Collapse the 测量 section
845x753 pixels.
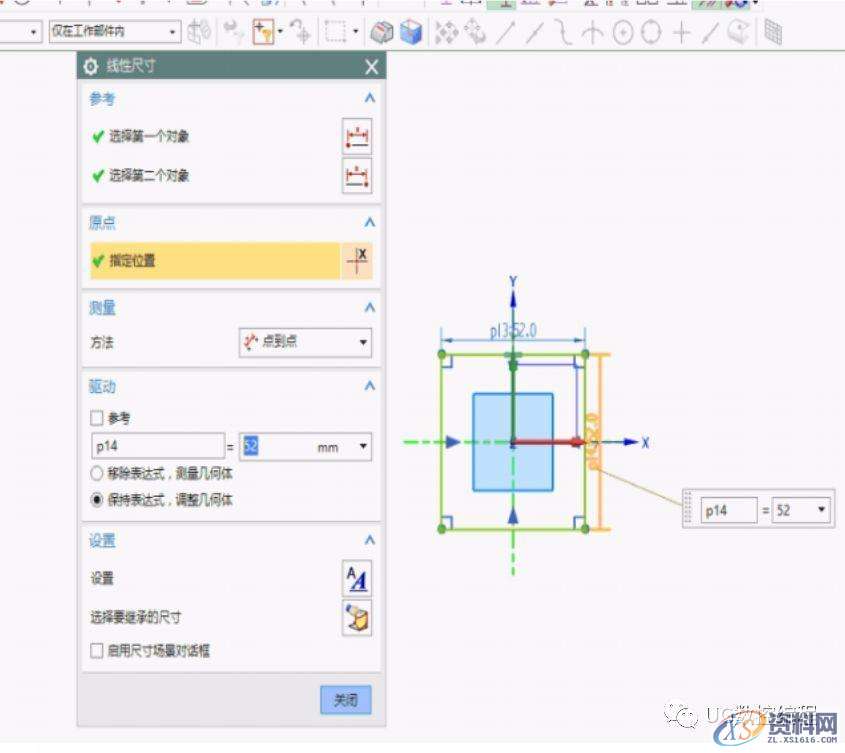[369, 308]
